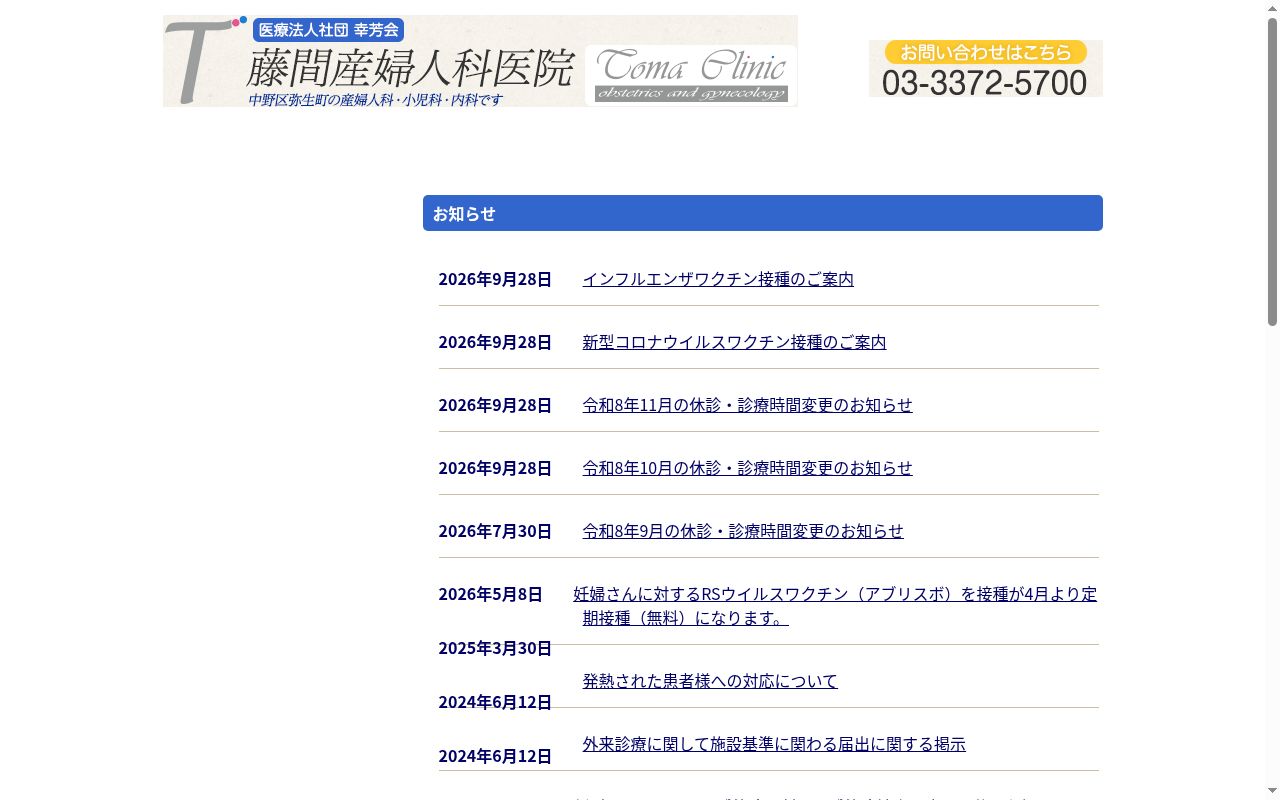Image resolution: width=1280 pixels, height=800 pixels.
Task: Open the 妊婦さんに対するRSウイルスワクチン notice link
Action: (x=835, y=606)
